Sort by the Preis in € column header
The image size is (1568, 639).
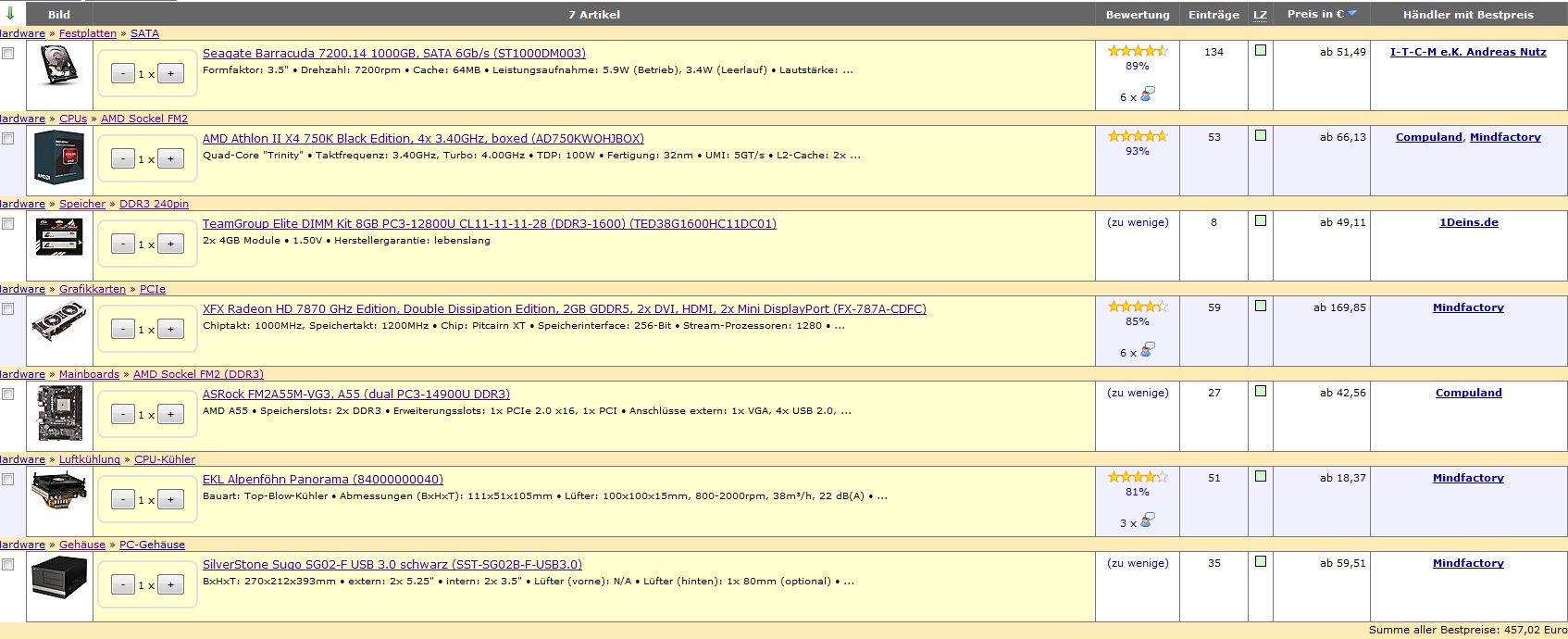tap(1314, 14)
